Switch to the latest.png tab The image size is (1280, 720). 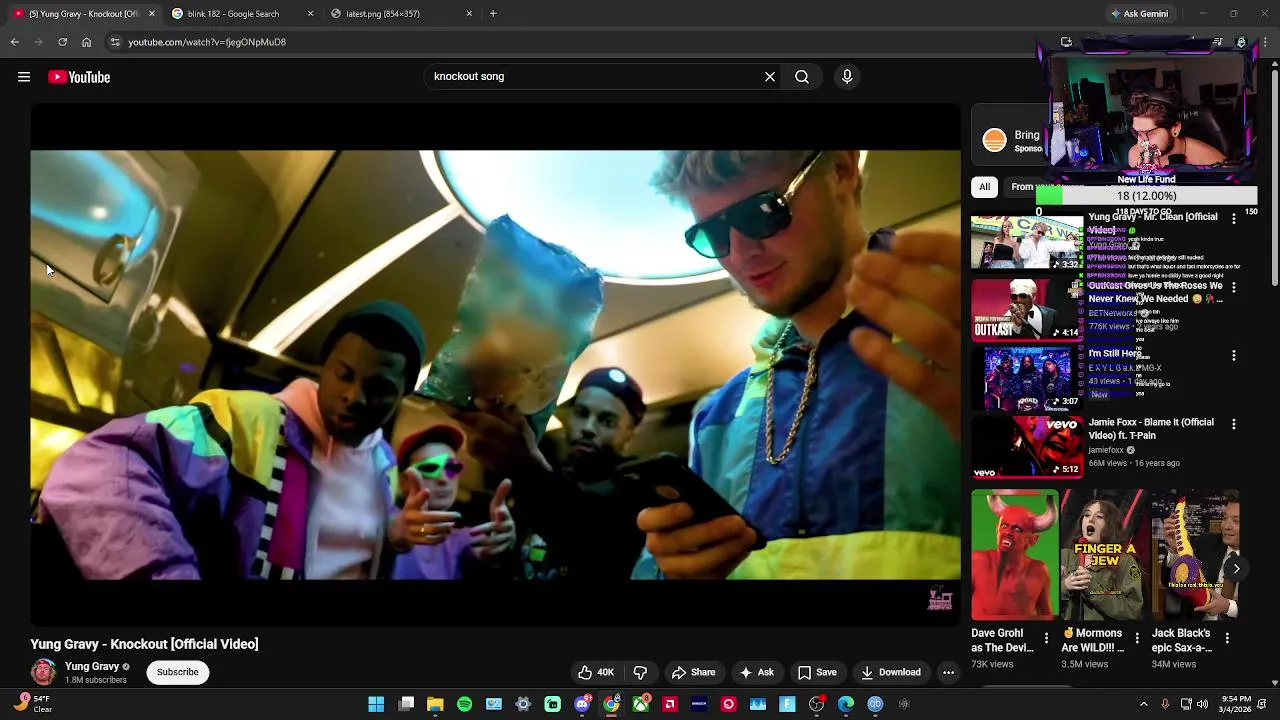pos(402,14)
